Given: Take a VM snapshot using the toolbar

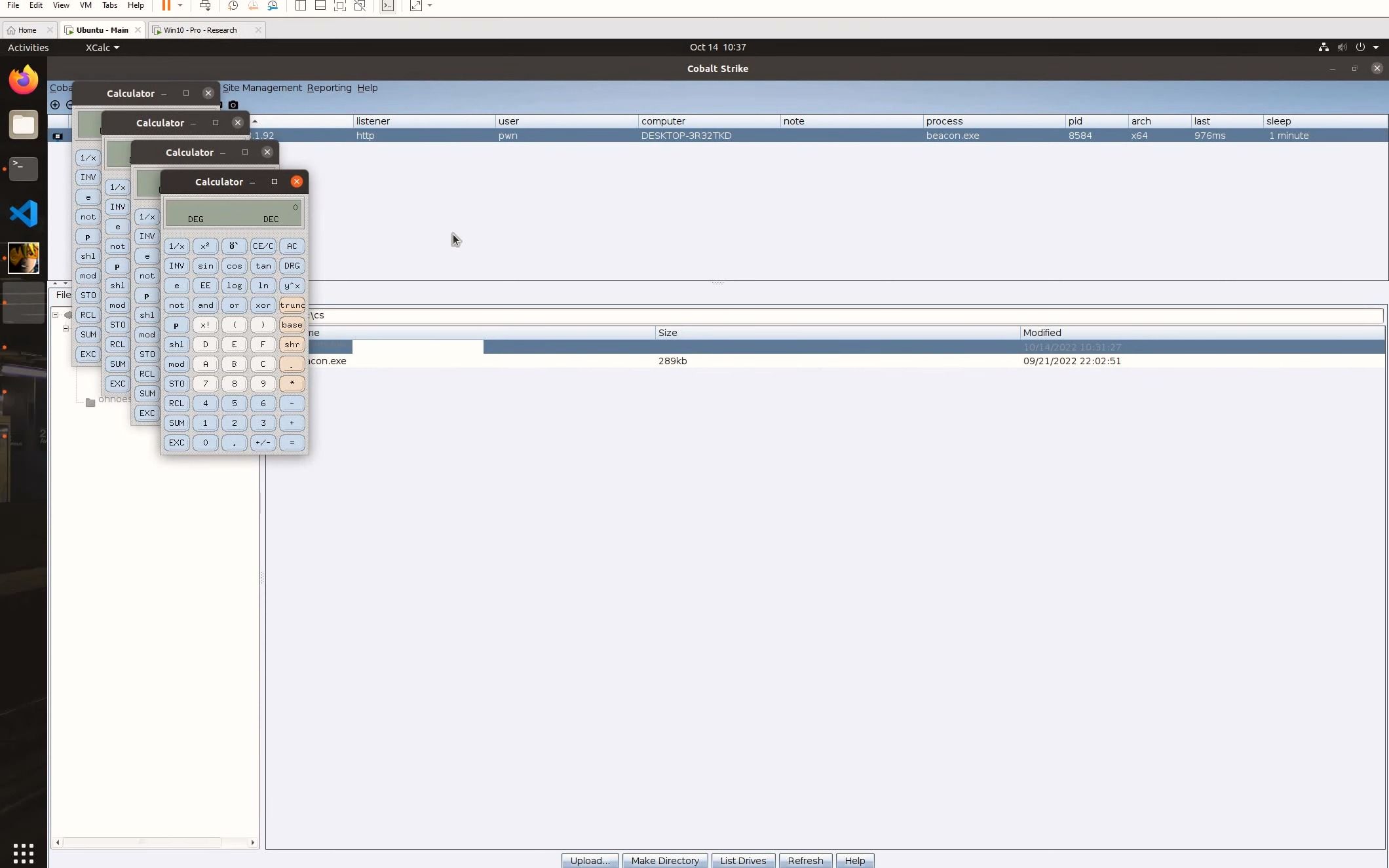Looking at the screenshot, I should coord(233,5).
